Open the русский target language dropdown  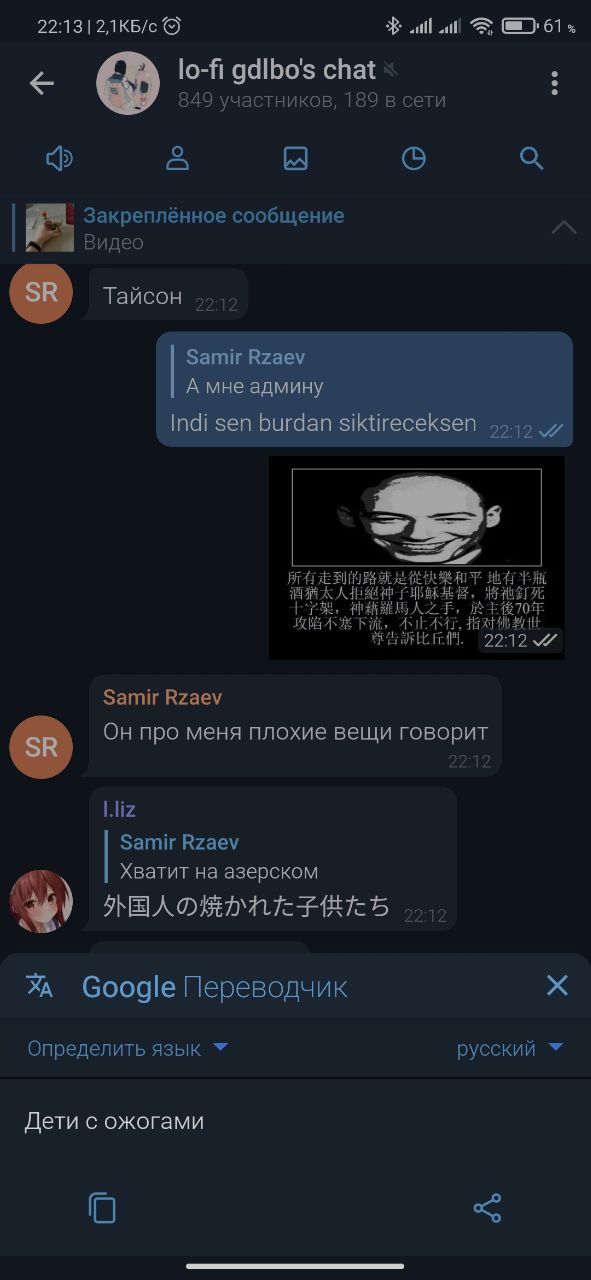510,1048
